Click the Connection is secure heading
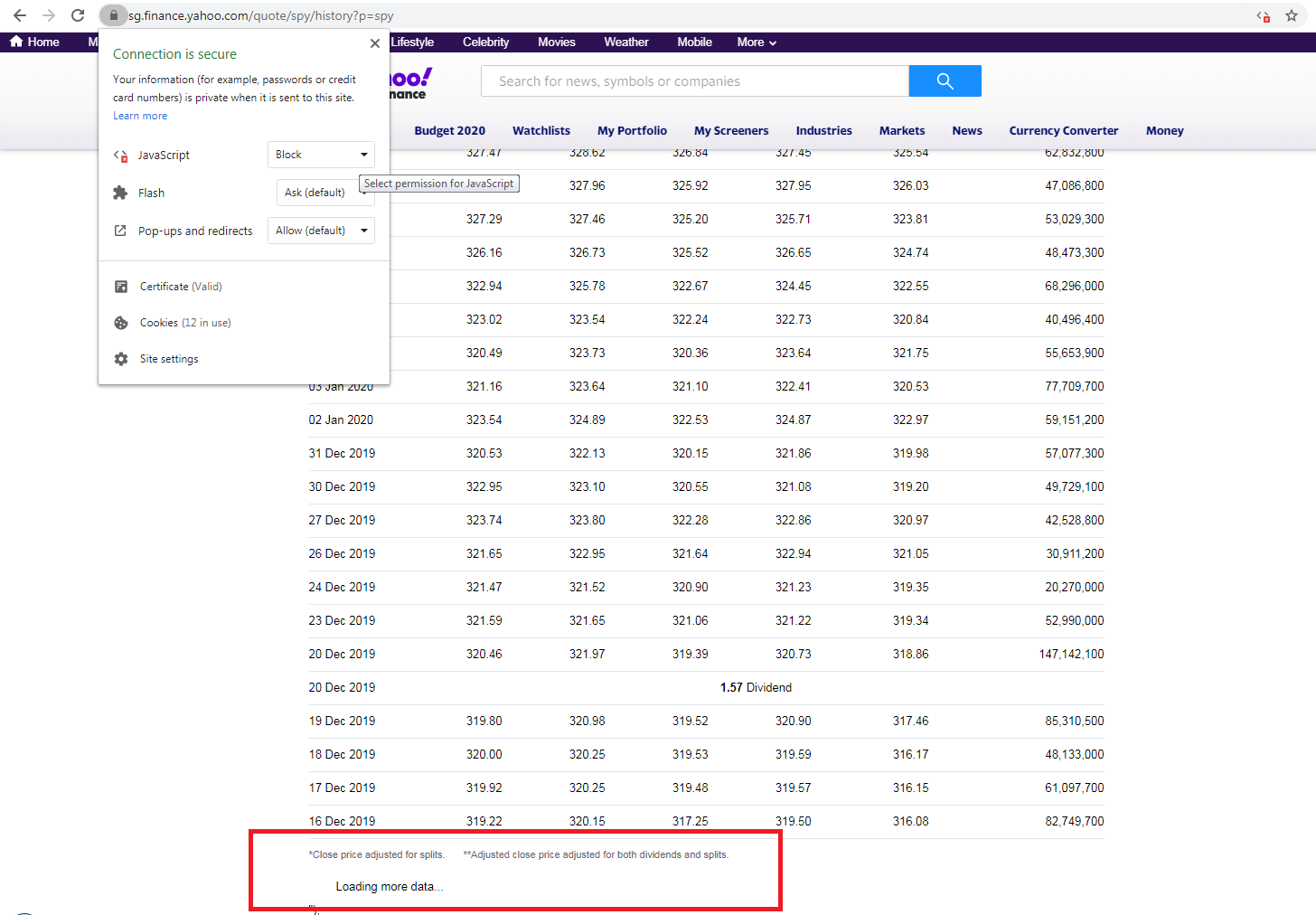 point(174,54)
